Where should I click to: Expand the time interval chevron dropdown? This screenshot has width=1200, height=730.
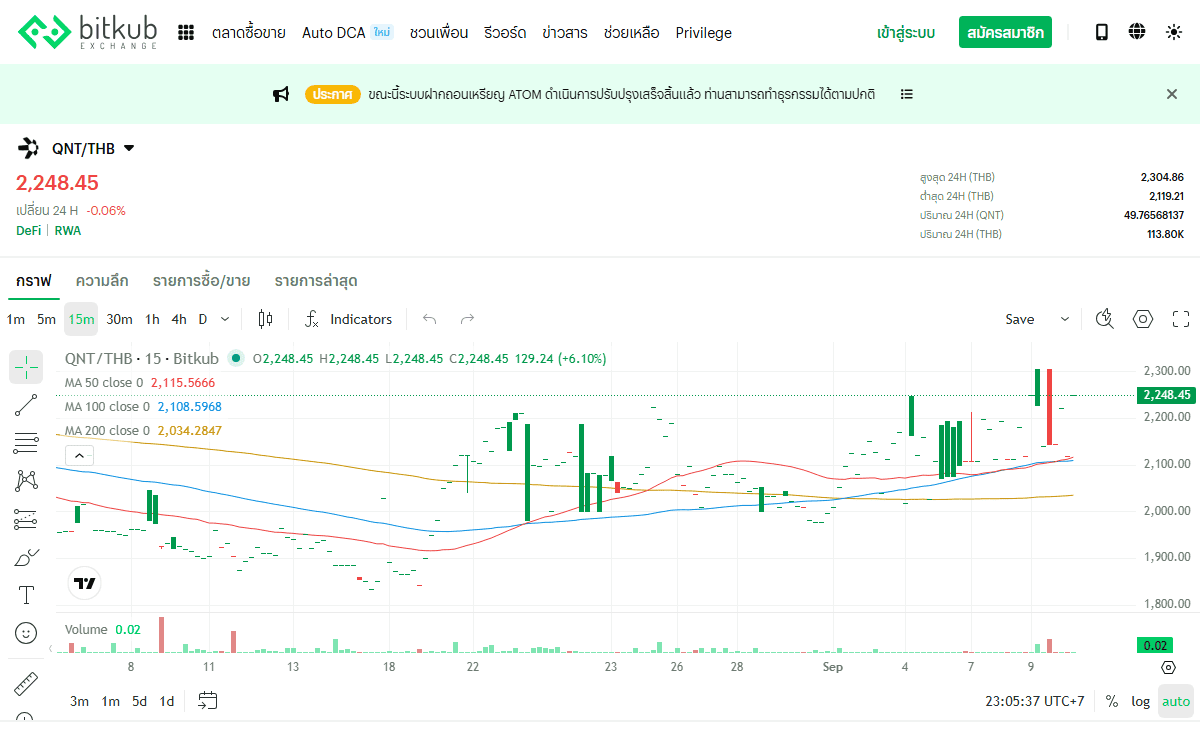click(x=225, y=319)
